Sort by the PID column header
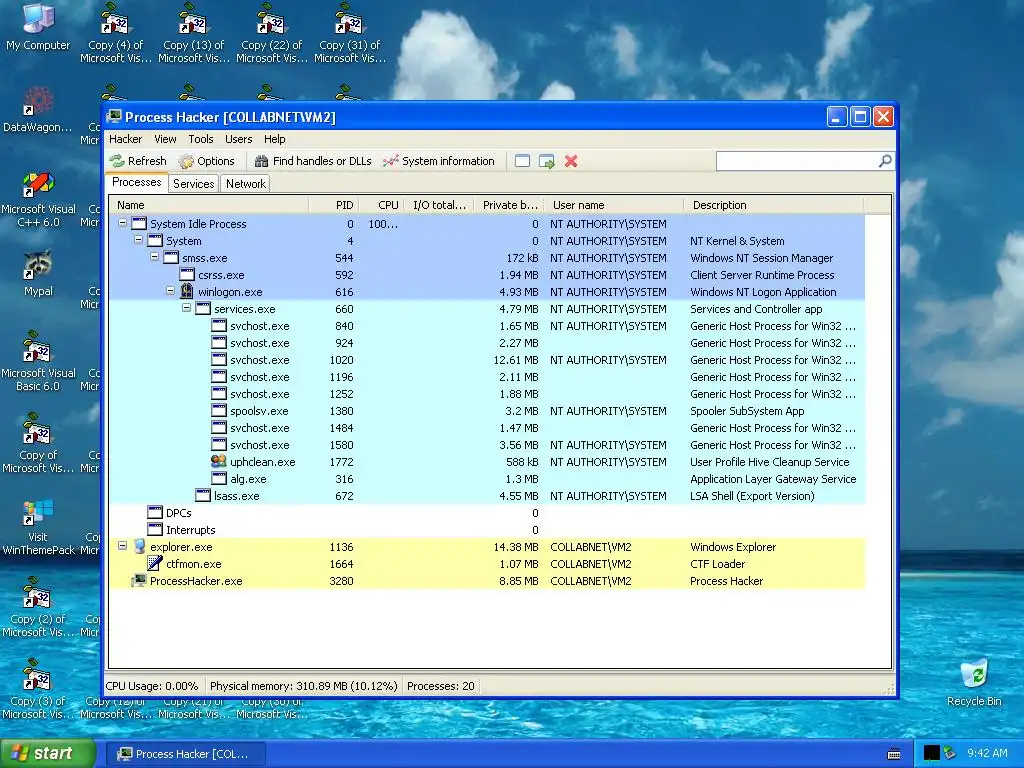 333,205
